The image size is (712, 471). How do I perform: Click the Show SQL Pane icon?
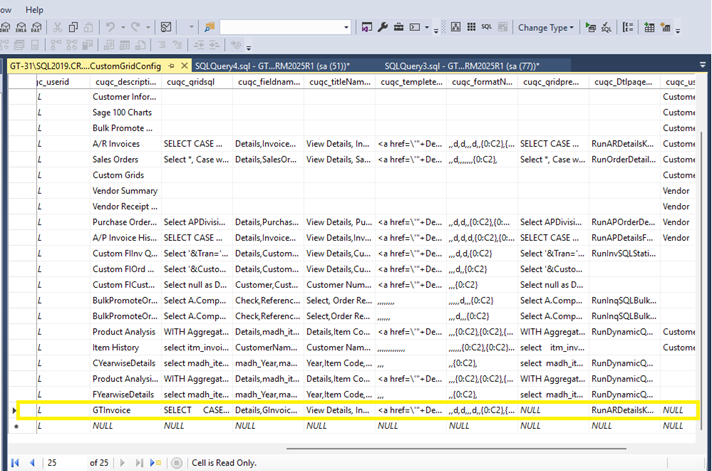[486, 28]
